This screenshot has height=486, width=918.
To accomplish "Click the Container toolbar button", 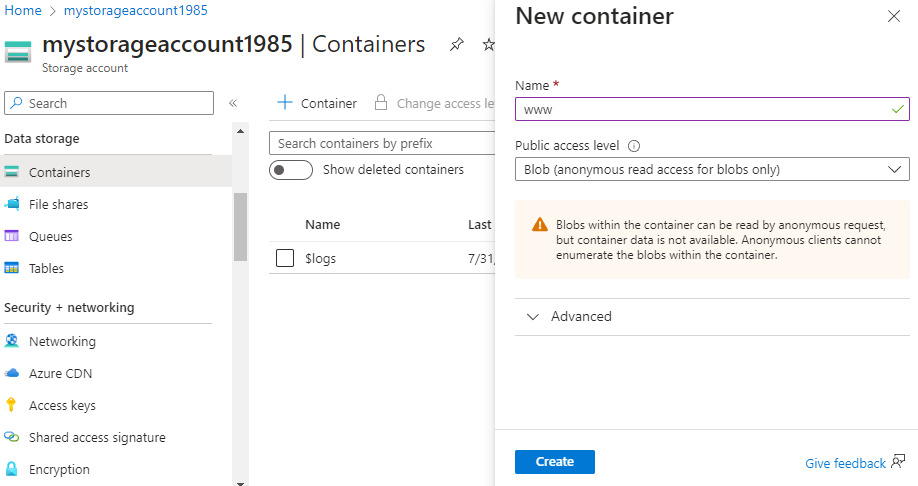I will pos(317,103).
